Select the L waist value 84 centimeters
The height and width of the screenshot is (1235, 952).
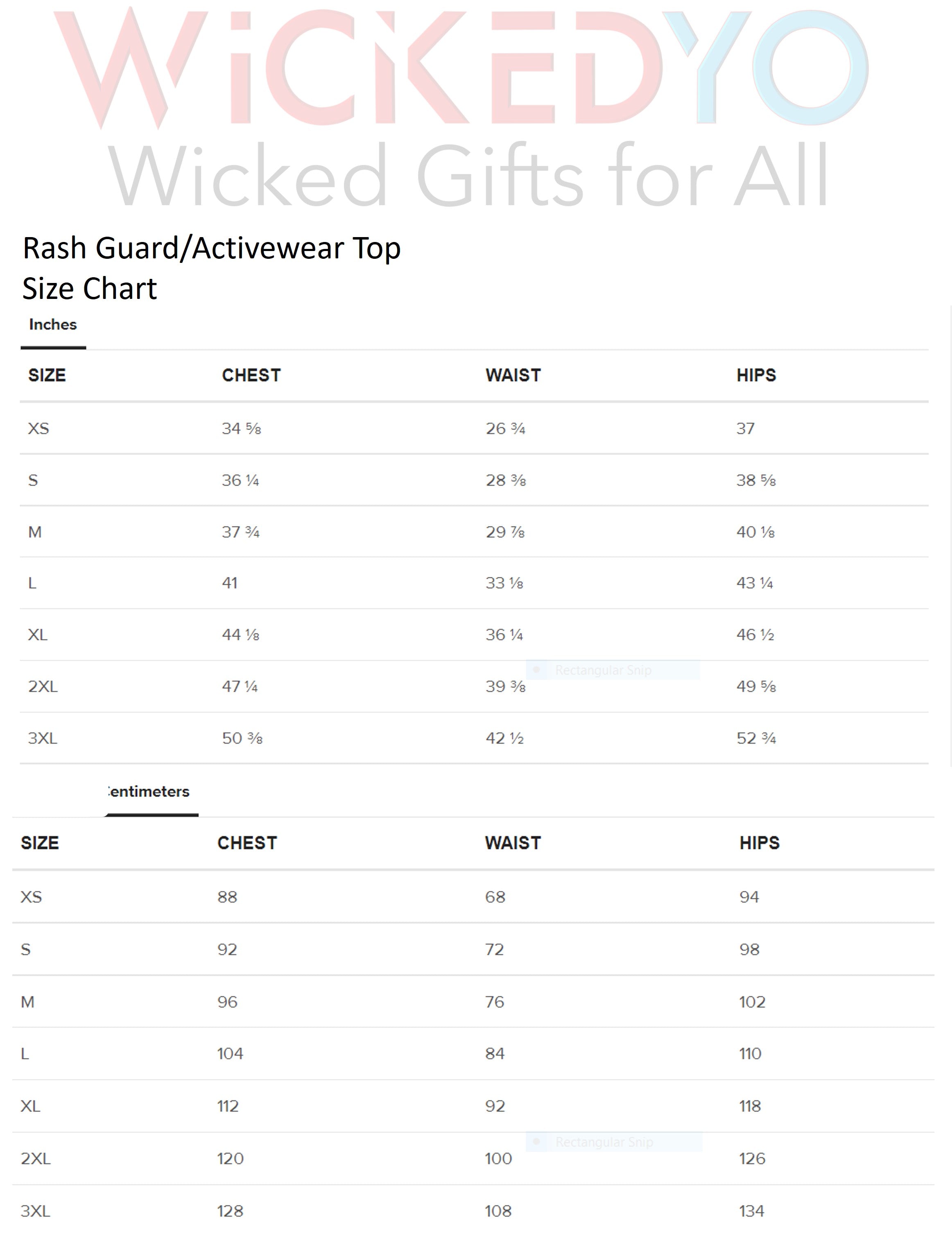pos(495,1054)
